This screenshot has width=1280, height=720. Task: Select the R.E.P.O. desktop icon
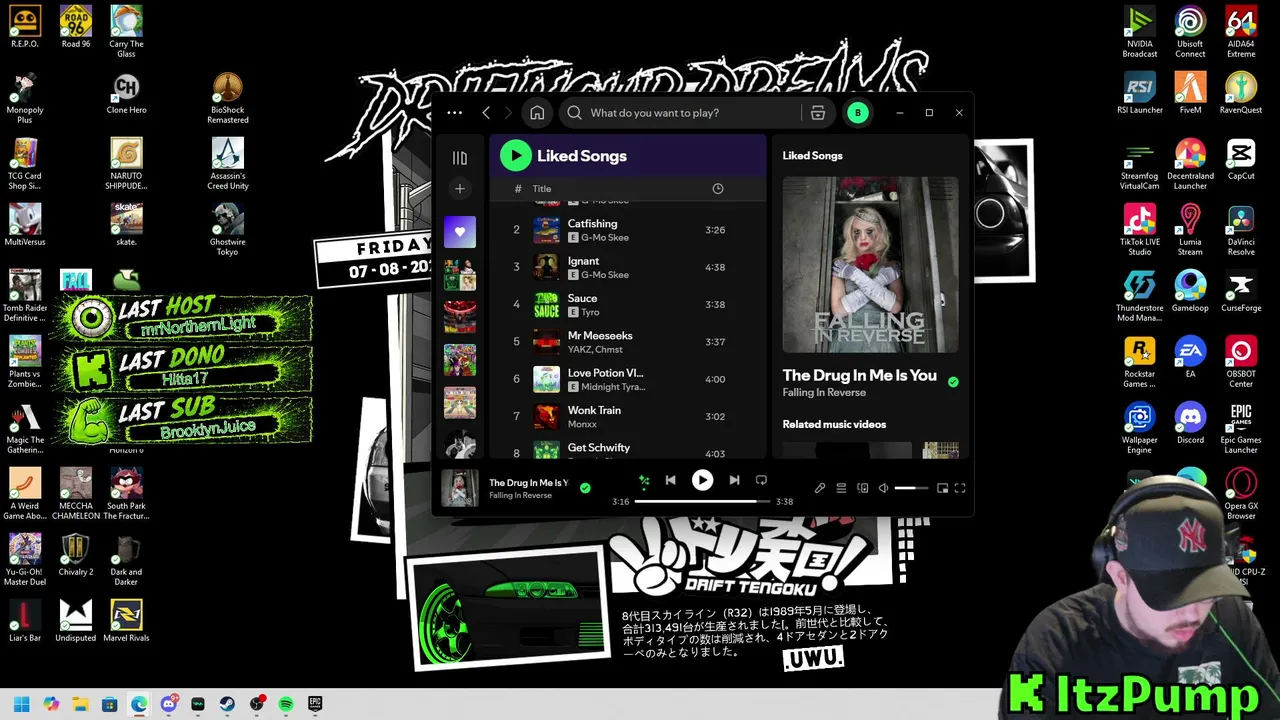point(25,27)
